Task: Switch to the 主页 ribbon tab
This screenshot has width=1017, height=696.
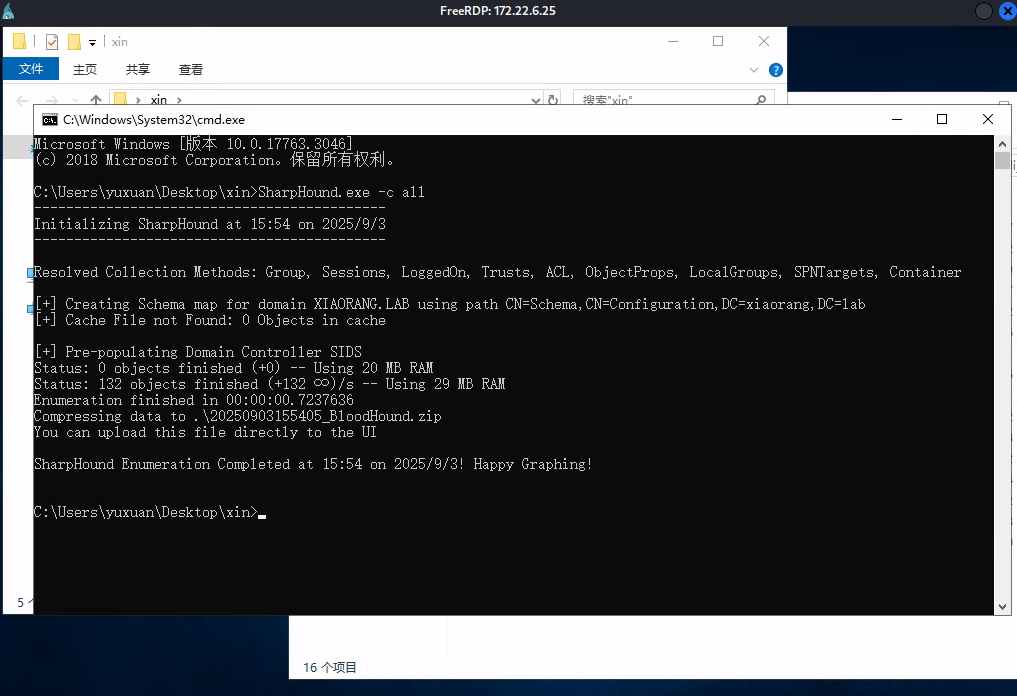Action: pyautogui.click(x=85, y=69)
